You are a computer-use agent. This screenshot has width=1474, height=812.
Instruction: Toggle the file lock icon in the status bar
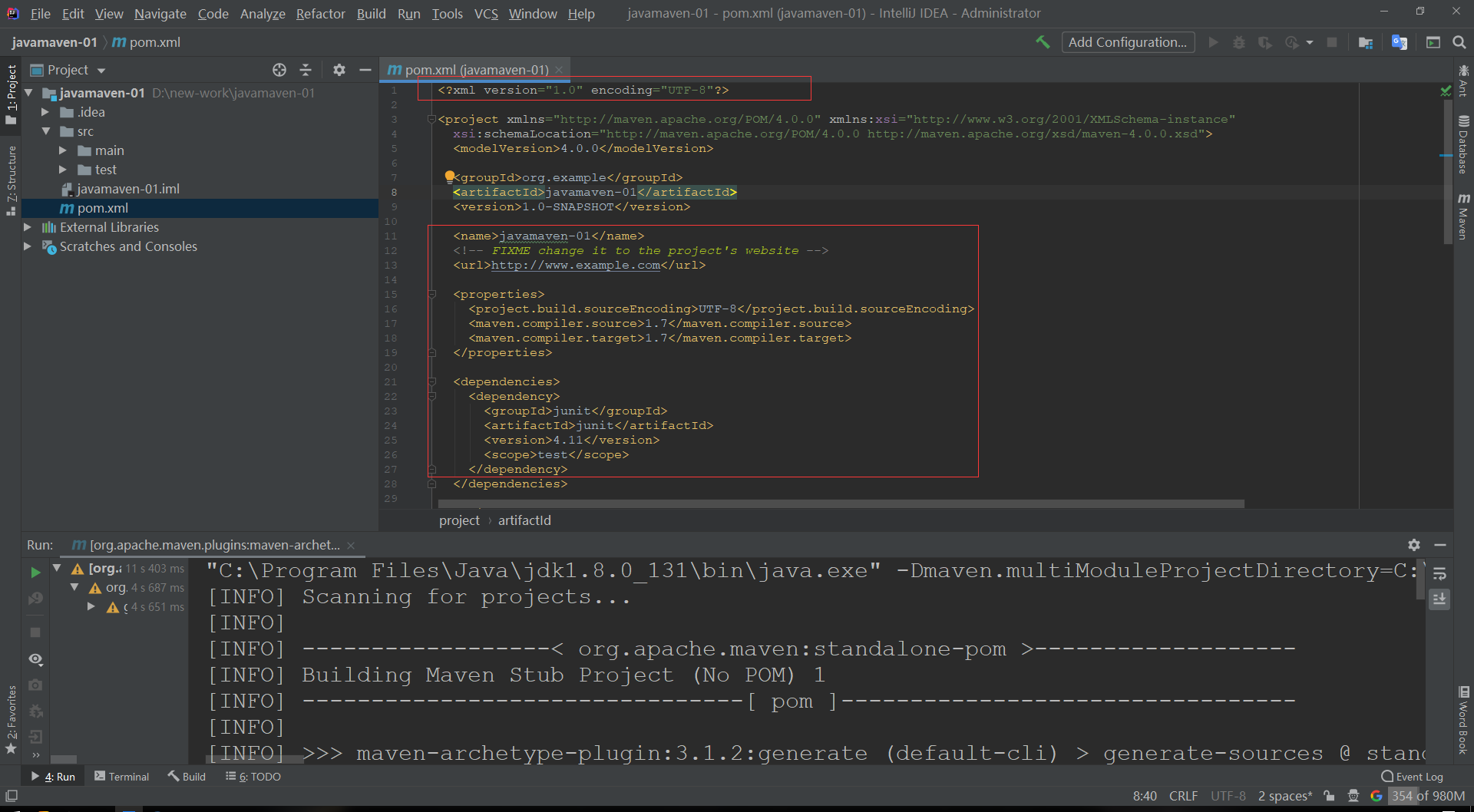point(1330,796)
